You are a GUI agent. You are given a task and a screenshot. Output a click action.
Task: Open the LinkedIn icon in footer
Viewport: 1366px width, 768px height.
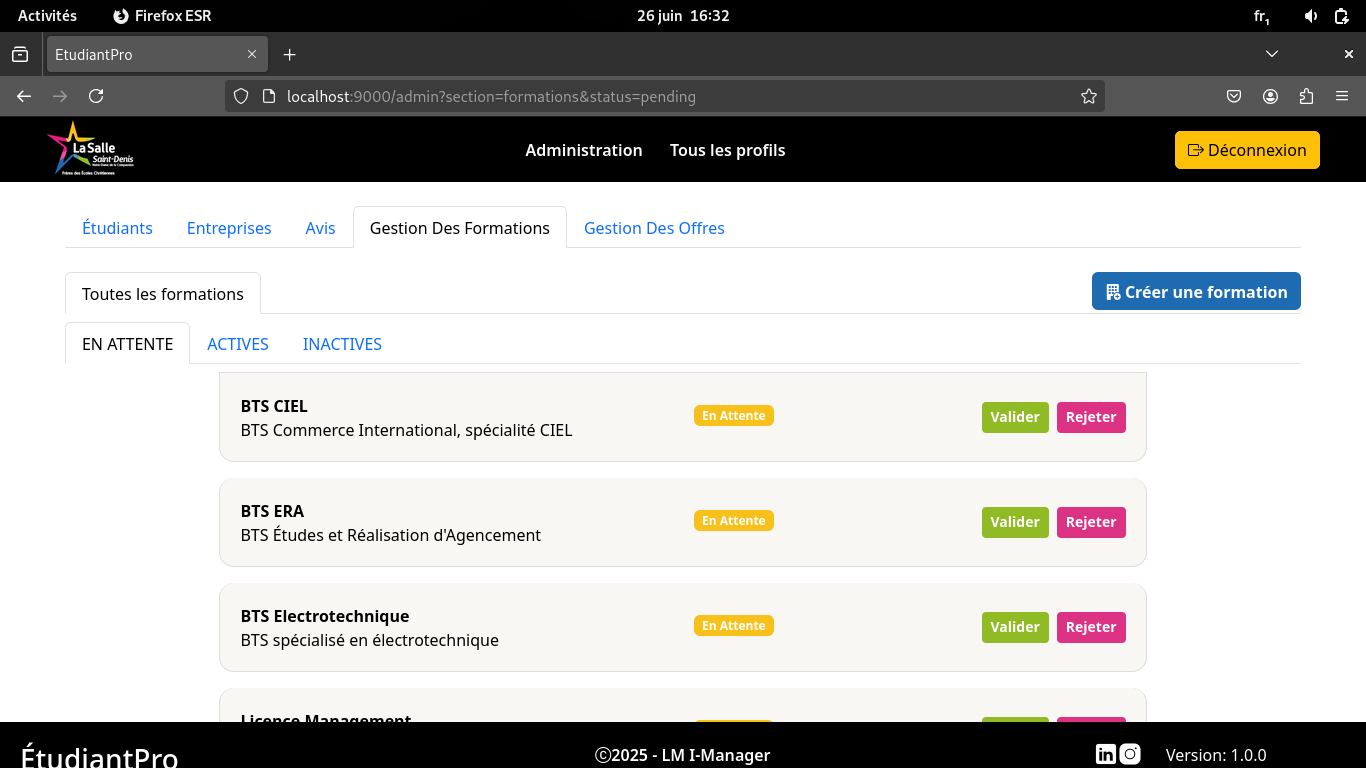[1105, 754]
